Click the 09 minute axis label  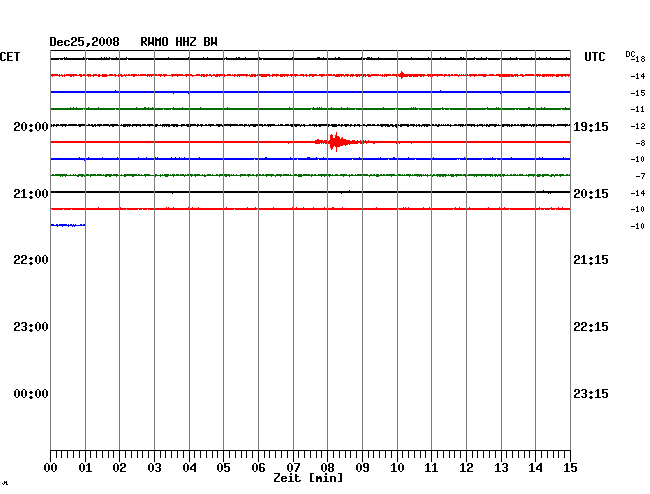[362, 468]
